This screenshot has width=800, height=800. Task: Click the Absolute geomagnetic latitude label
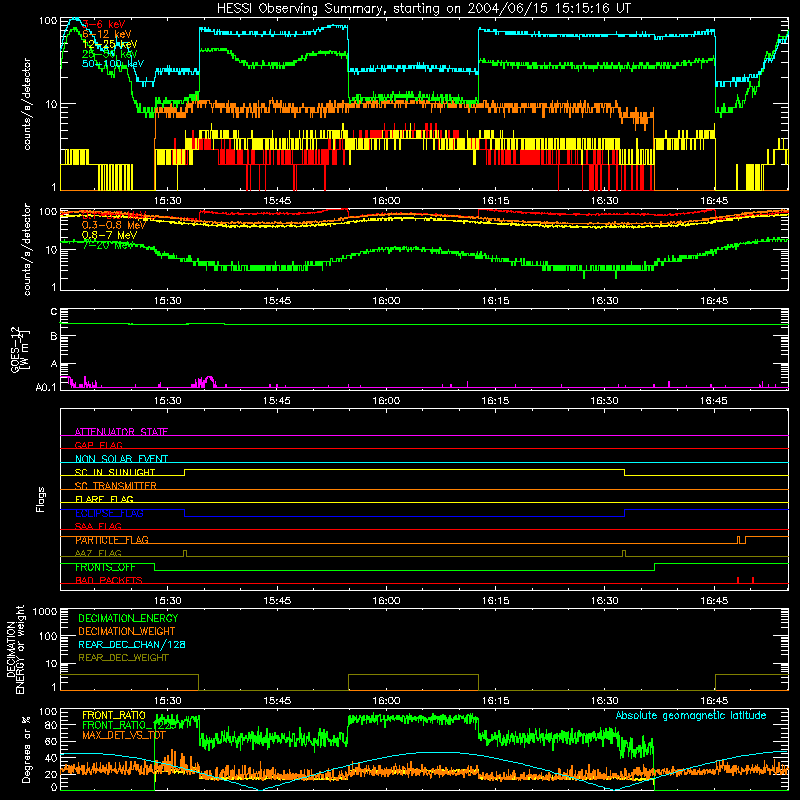pos(691,716)
